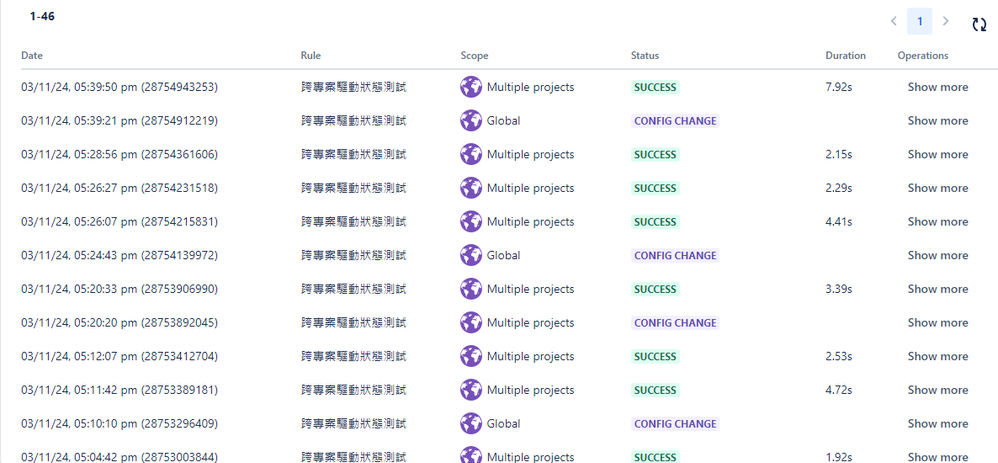Click the Scope column header
Image resolution: width=998 pixels, height=463 pixels.
pos(474,55)
